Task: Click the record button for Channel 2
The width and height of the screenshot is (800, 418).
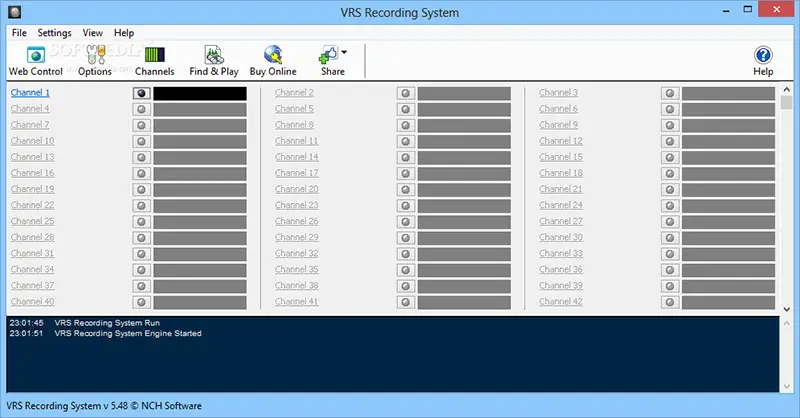Action: tap(406, 93)
